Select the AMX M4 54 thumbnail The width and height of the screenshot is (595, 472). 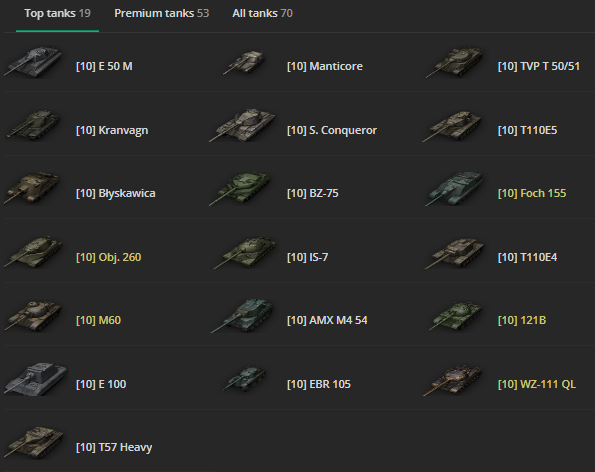tap(242, 316)
